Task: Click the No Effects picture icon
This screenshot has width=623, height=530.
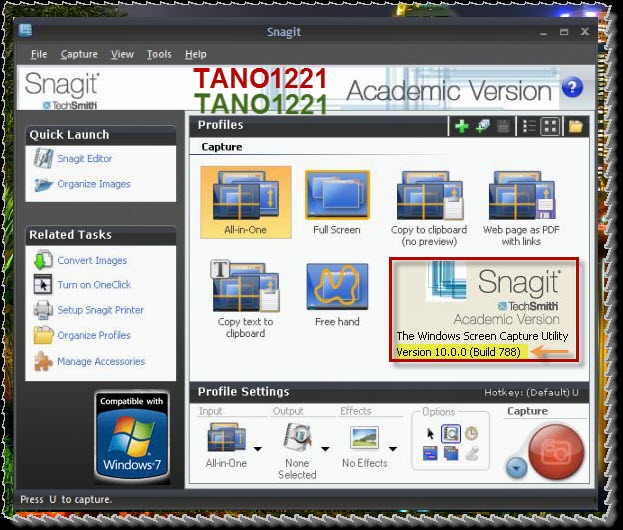Action: click(364, 437)
